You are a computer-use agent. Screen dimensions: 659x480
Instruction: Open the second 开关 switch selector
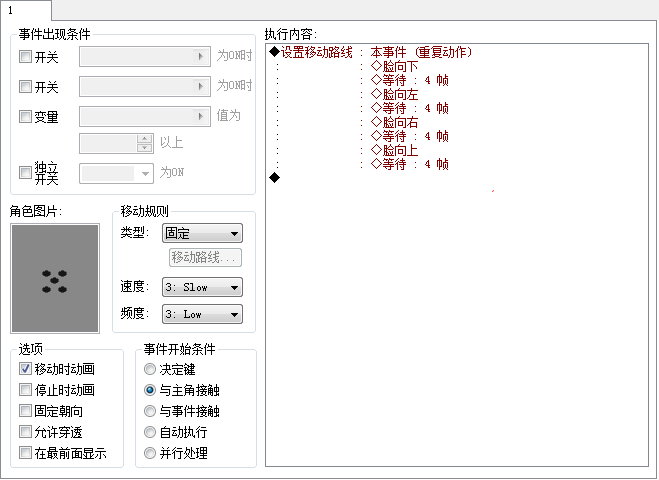click(x=145, y=87)
